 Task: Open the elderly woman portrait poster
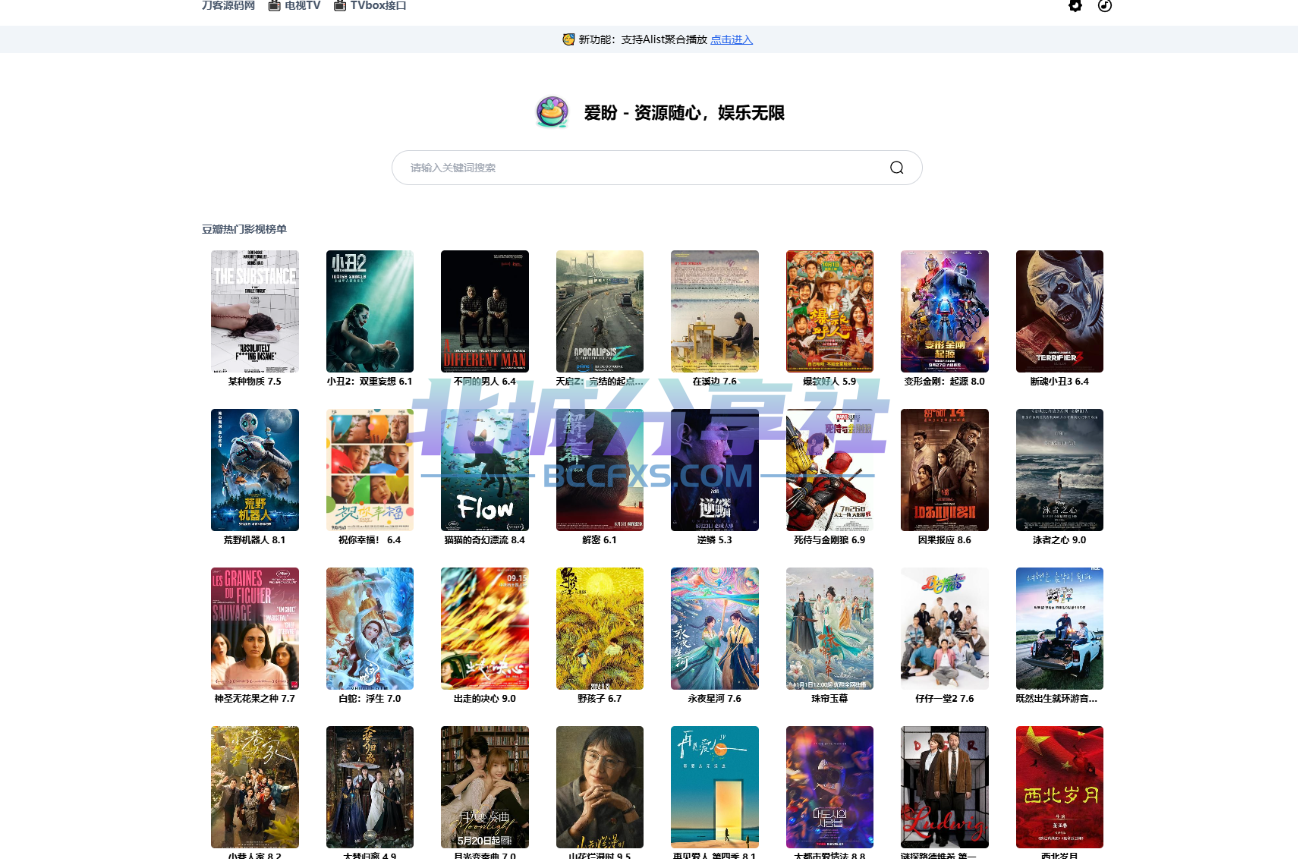[x=600, y=787]
